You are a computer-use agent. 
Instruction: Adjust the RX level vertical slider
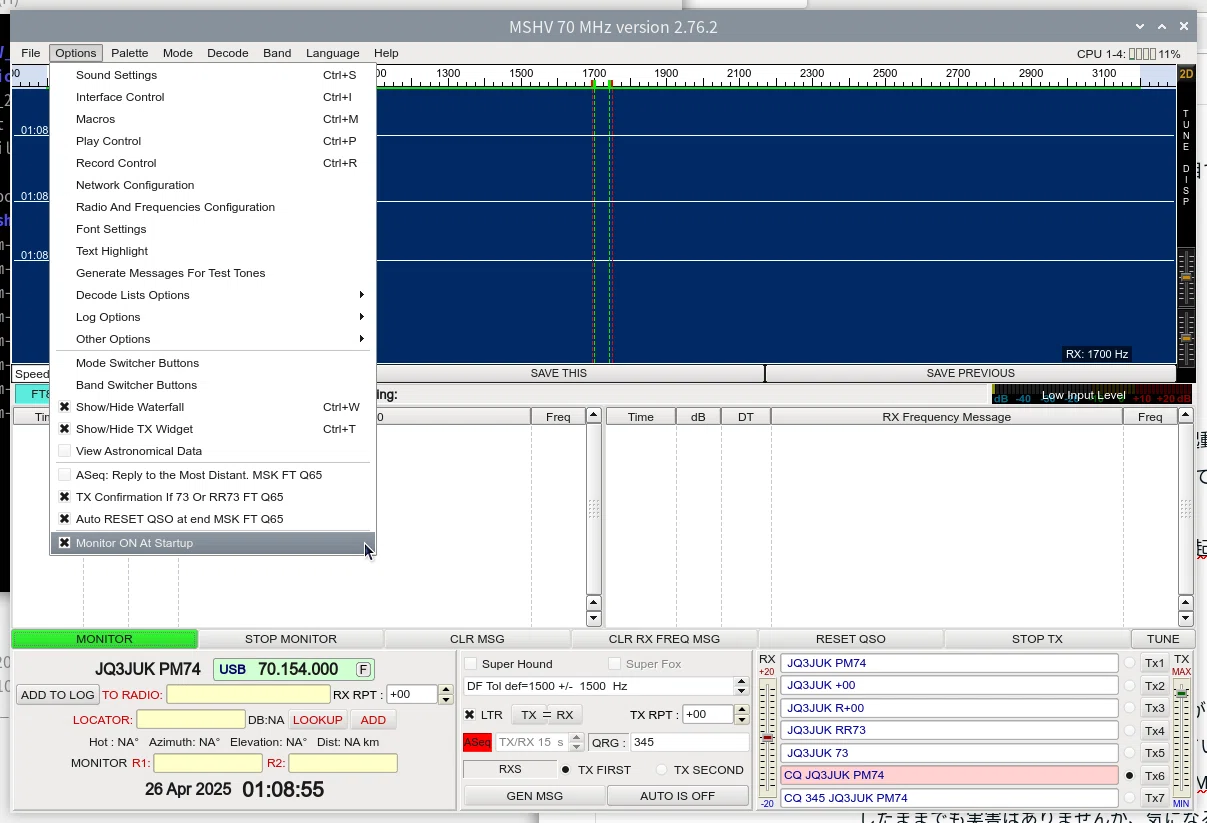pyautogui.click(x=767, y=738)
